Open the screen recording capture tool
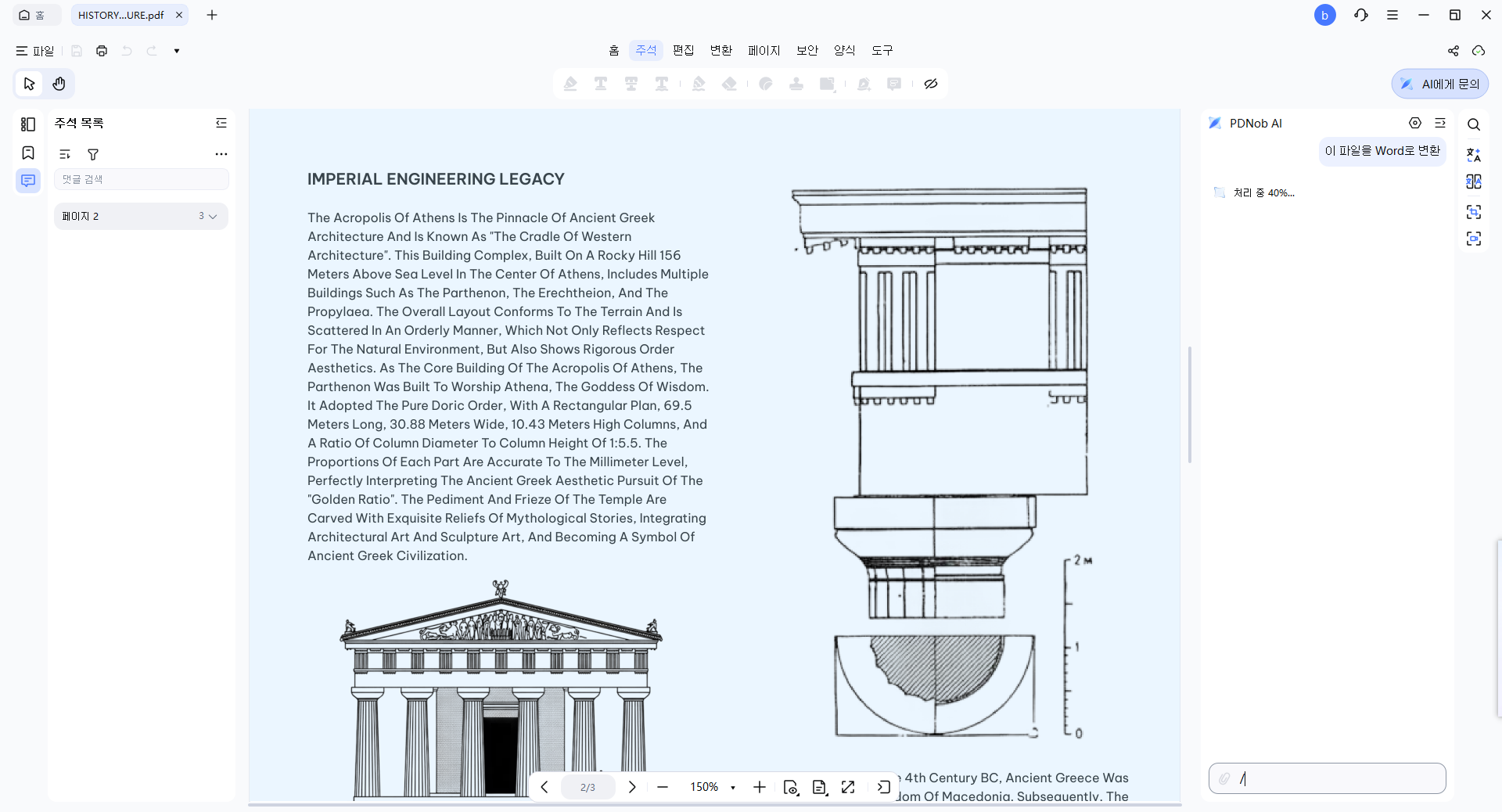 [1474, 239]
